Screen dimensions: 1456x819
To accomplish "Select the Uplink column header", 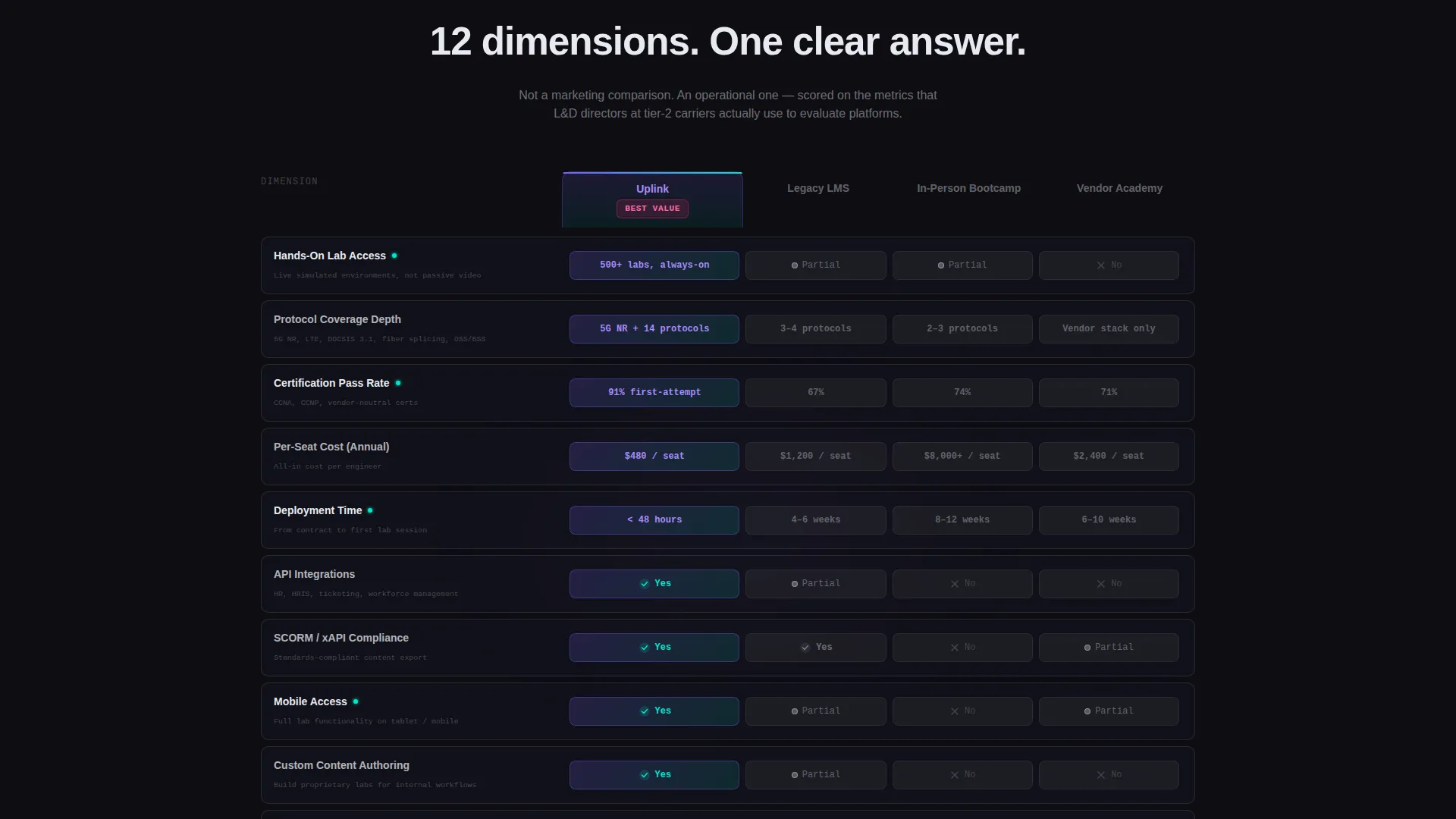I will tap(652, 199).
